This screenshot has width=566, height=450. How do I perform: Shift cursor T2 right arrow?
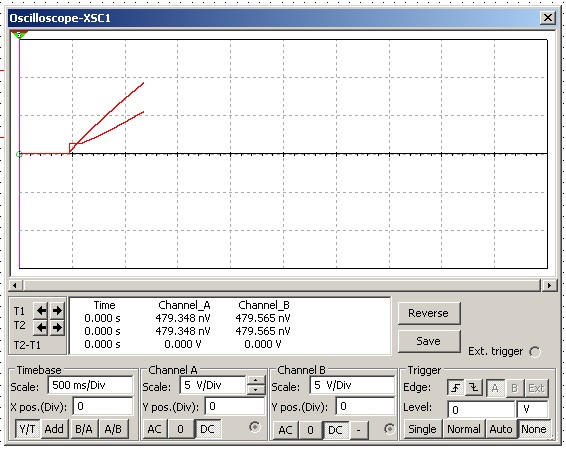(57, 328)
